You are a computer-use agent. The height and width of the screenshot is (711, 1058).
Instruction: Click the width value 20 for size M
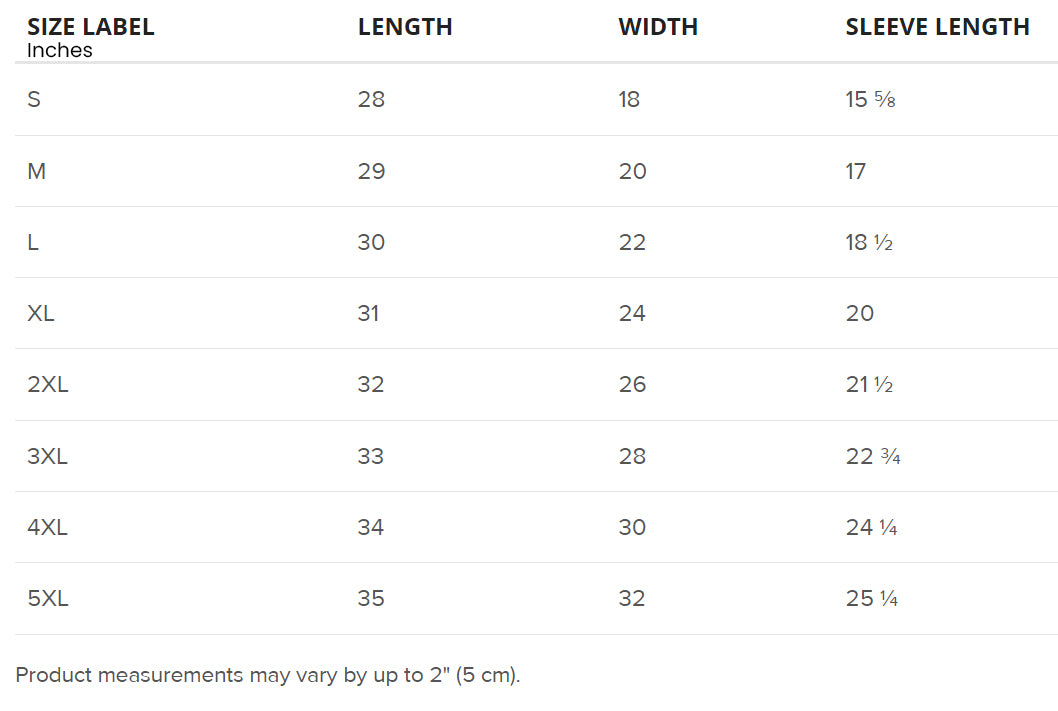coord(632,171)
